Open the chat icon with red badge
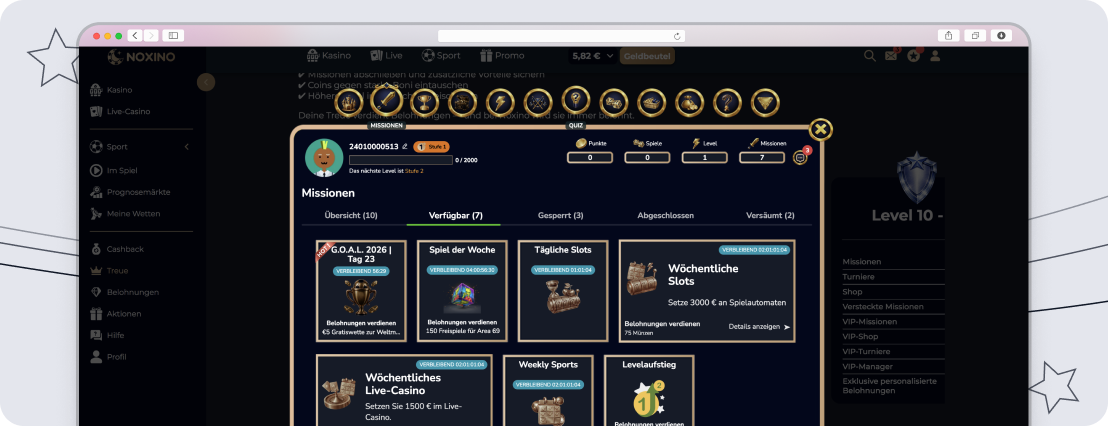This screenshot has height=426, width=1108. point(801,158)
